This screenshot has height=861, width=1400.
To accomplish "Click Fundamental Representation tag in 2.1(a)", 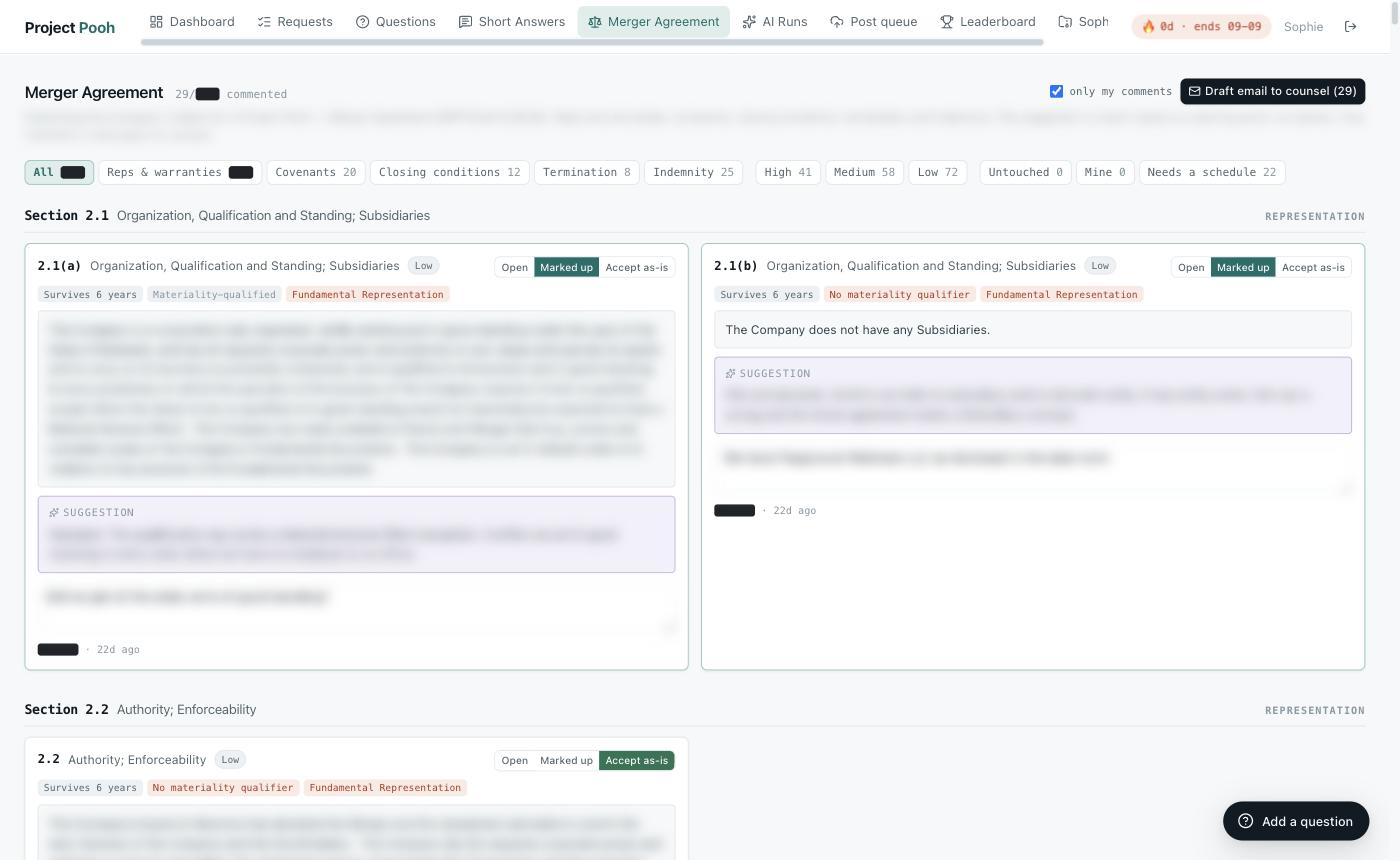I will 368,295.
